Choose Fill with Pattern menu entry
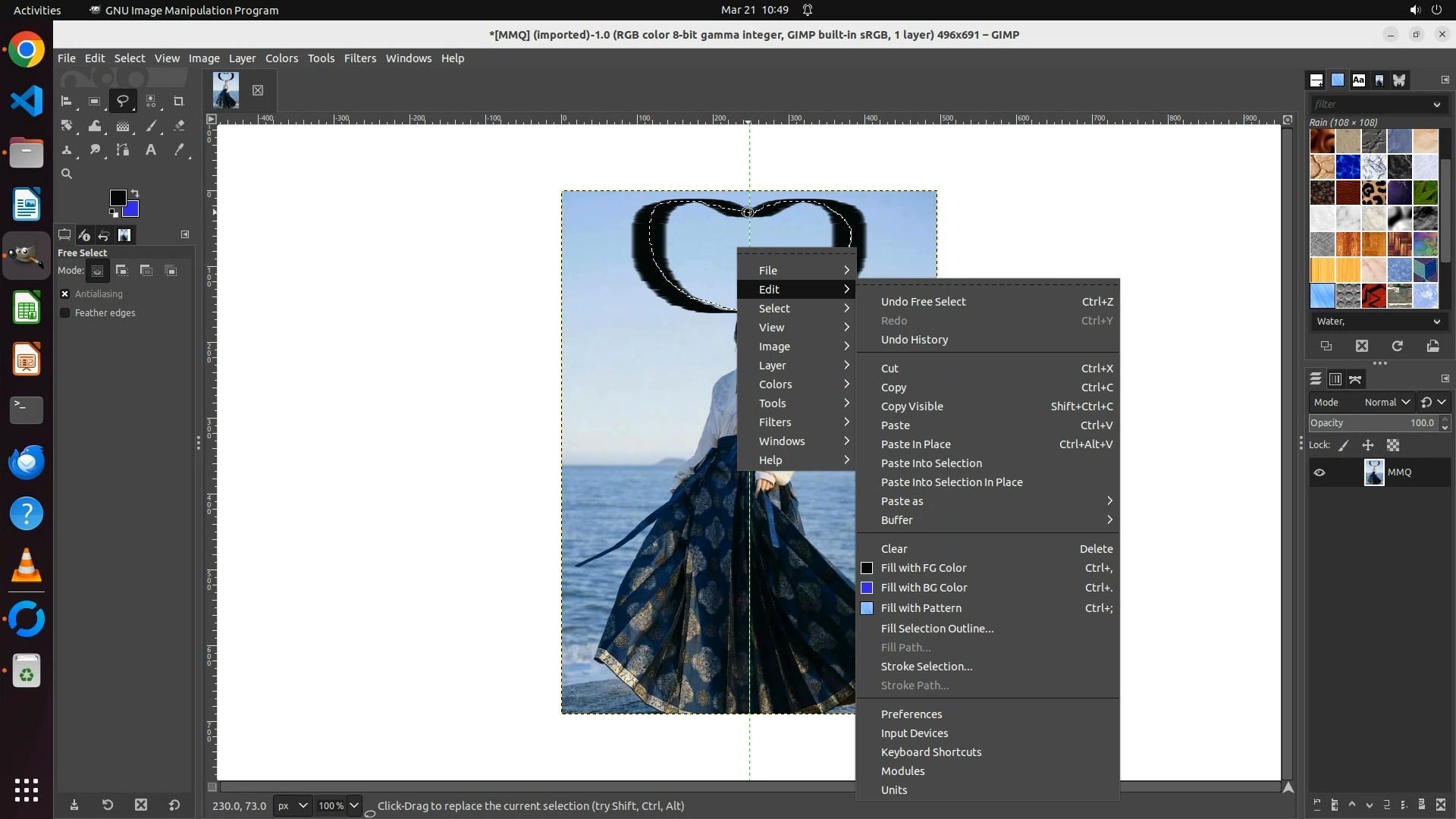Image resolution: width=1456 pixels, height=819 pixels. click(x=921, y=608)
